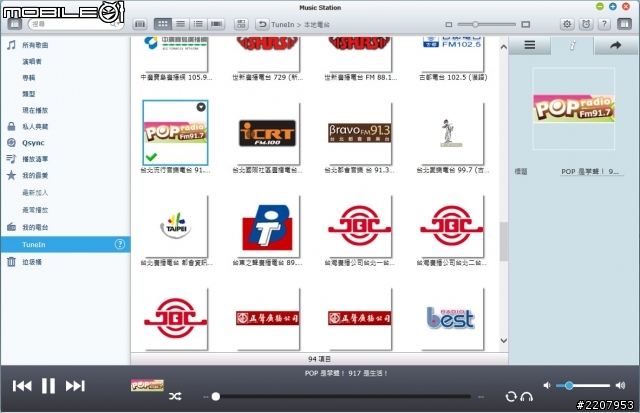Select the thumbnail grid view button
Viewport: 640px width, 413px height.
click(162, 24)
